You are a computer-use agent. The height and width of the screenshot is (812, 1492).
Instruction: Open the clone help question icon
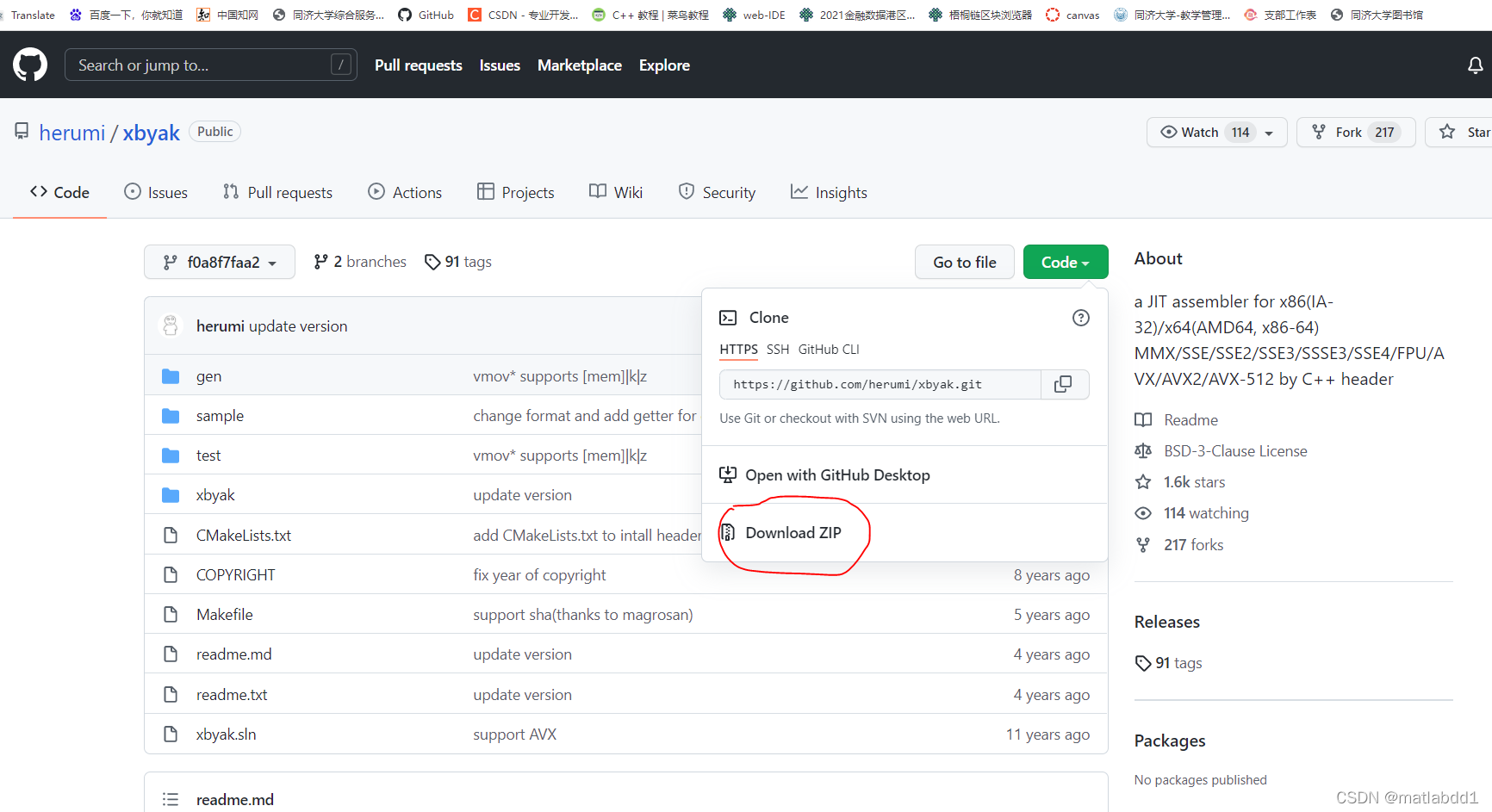tap(1080, 318)
